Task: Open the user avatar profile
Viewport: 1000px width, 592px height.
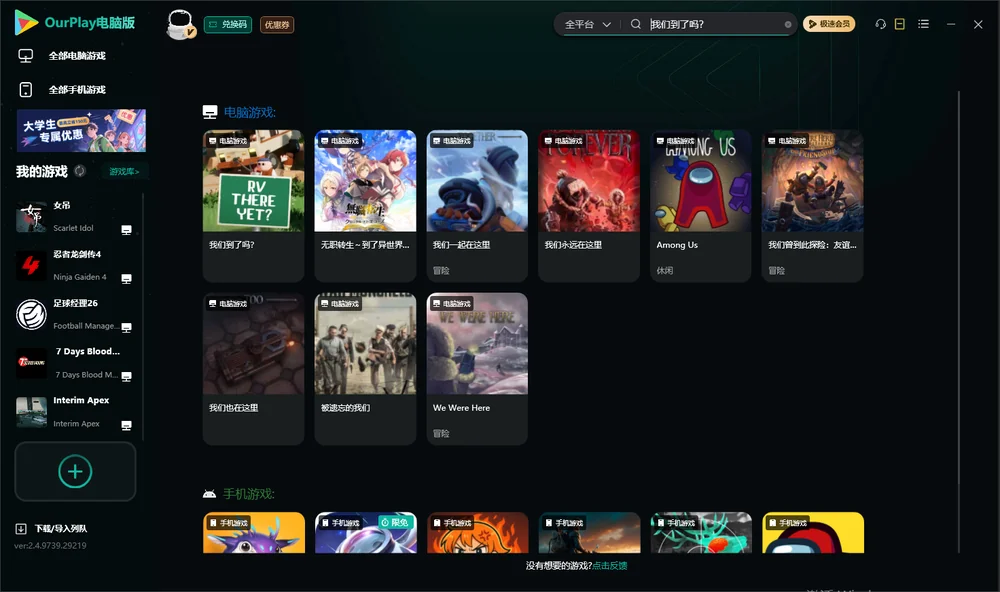Action: tap(180, 24)
